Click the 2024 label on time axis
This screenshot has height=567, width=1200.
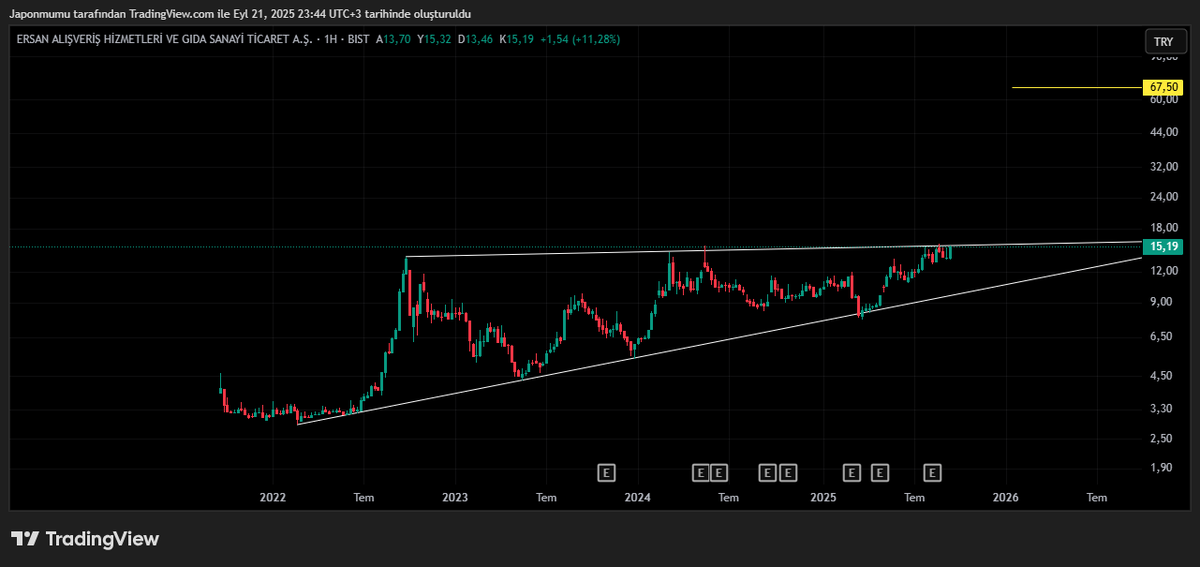[x=638, y=497]
